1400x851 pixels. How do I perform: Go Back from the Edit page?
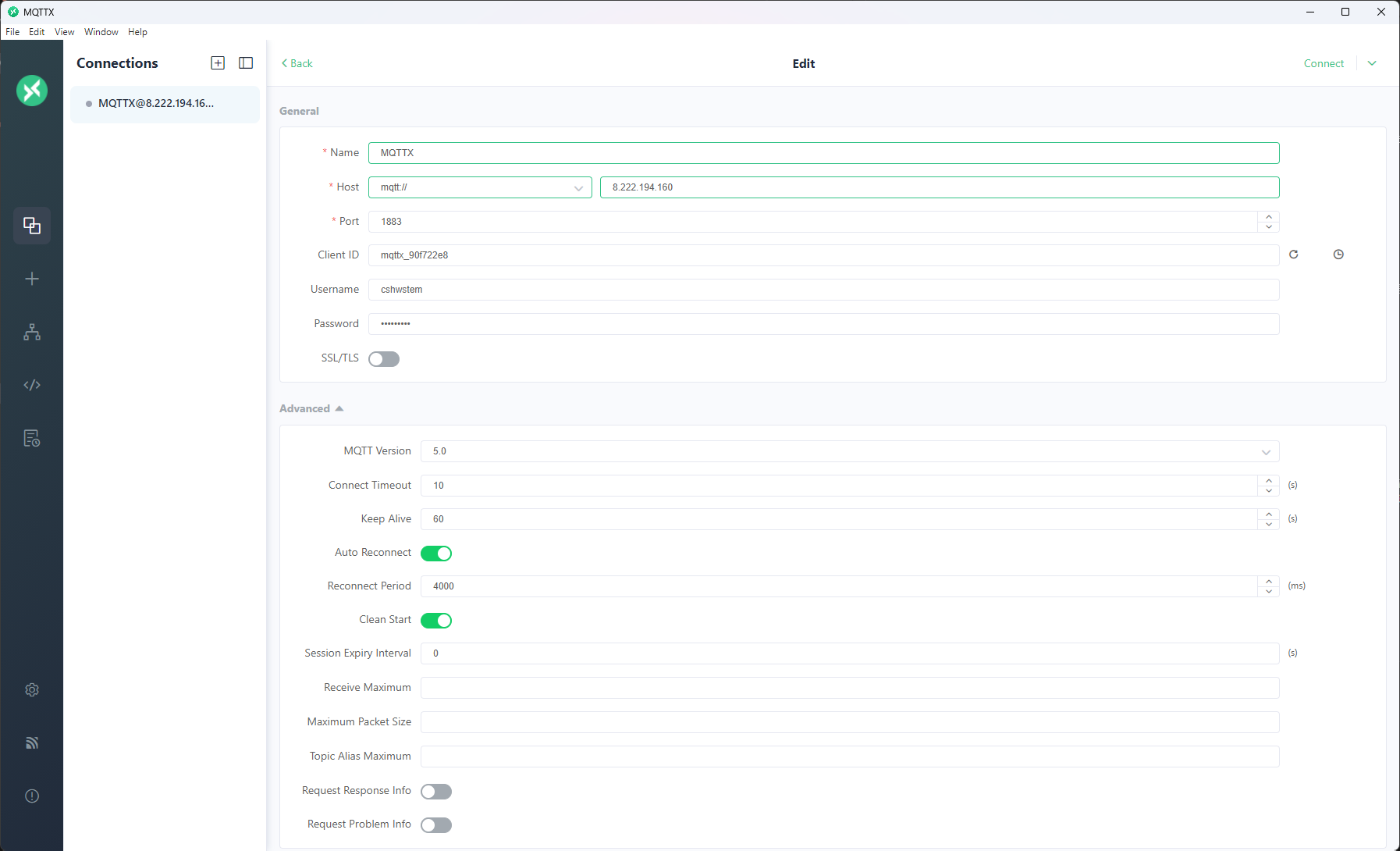click(297, 63)
